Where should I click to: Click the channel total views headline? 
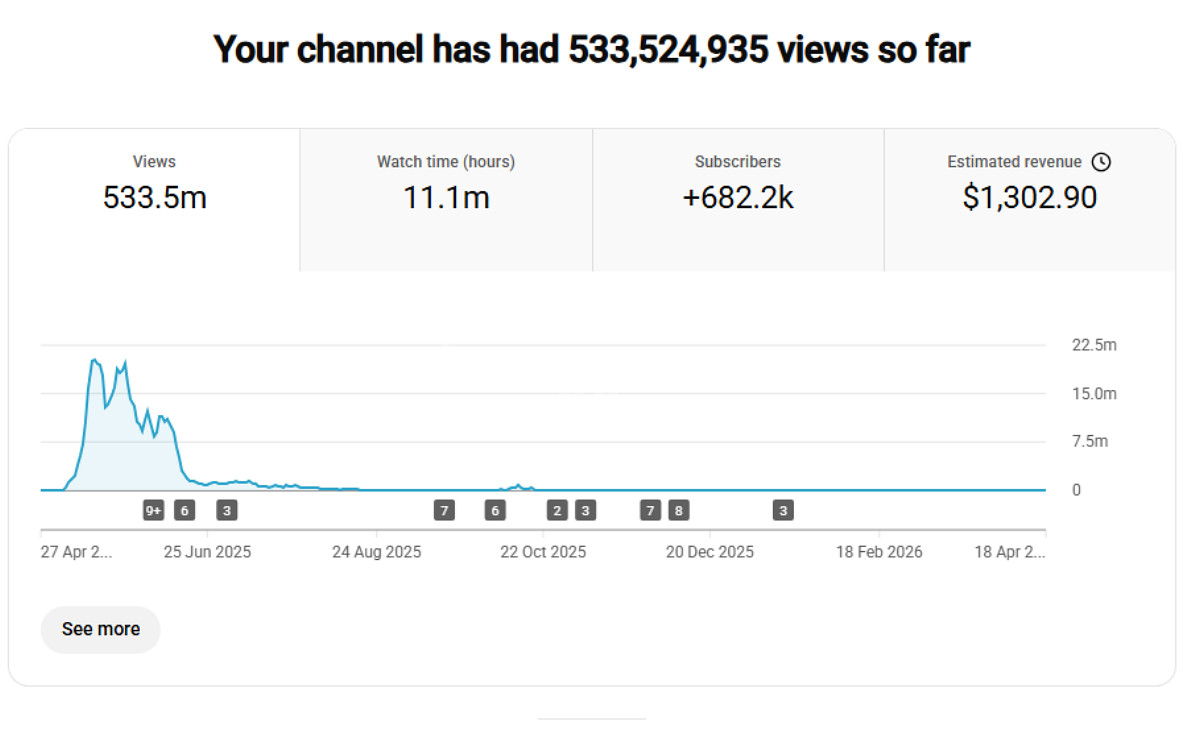coord(592,49)
